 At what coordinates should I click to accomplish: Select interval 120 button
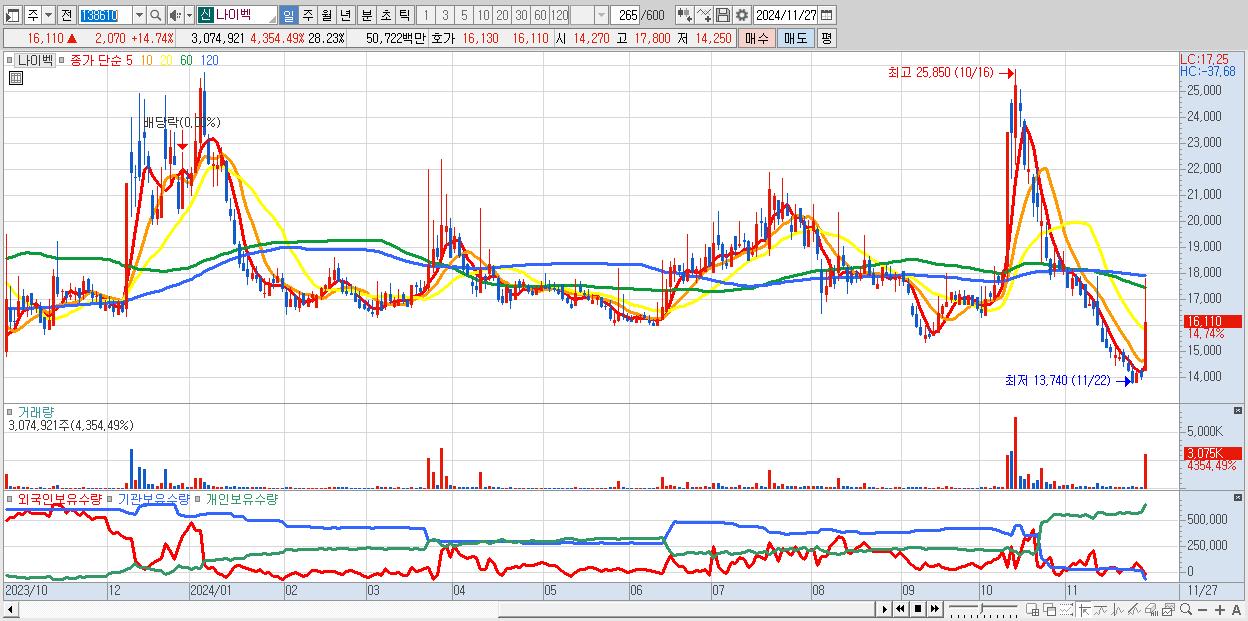559,15
